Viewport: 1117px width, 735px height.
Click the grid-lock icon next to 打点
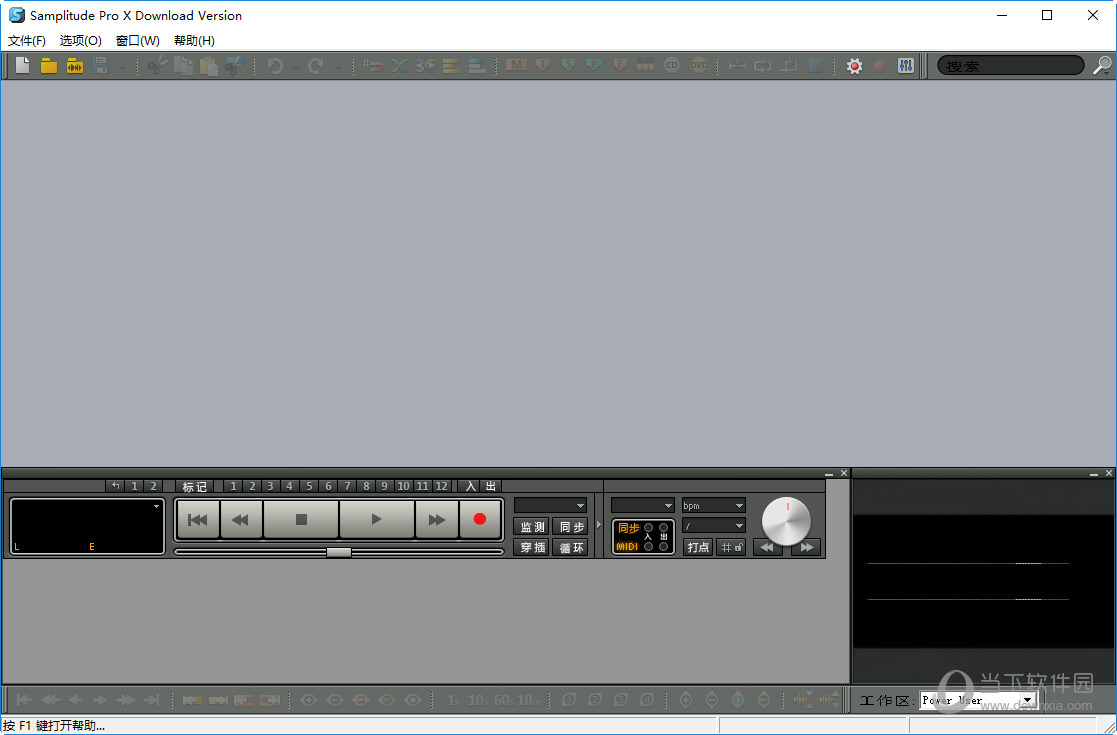732,547
